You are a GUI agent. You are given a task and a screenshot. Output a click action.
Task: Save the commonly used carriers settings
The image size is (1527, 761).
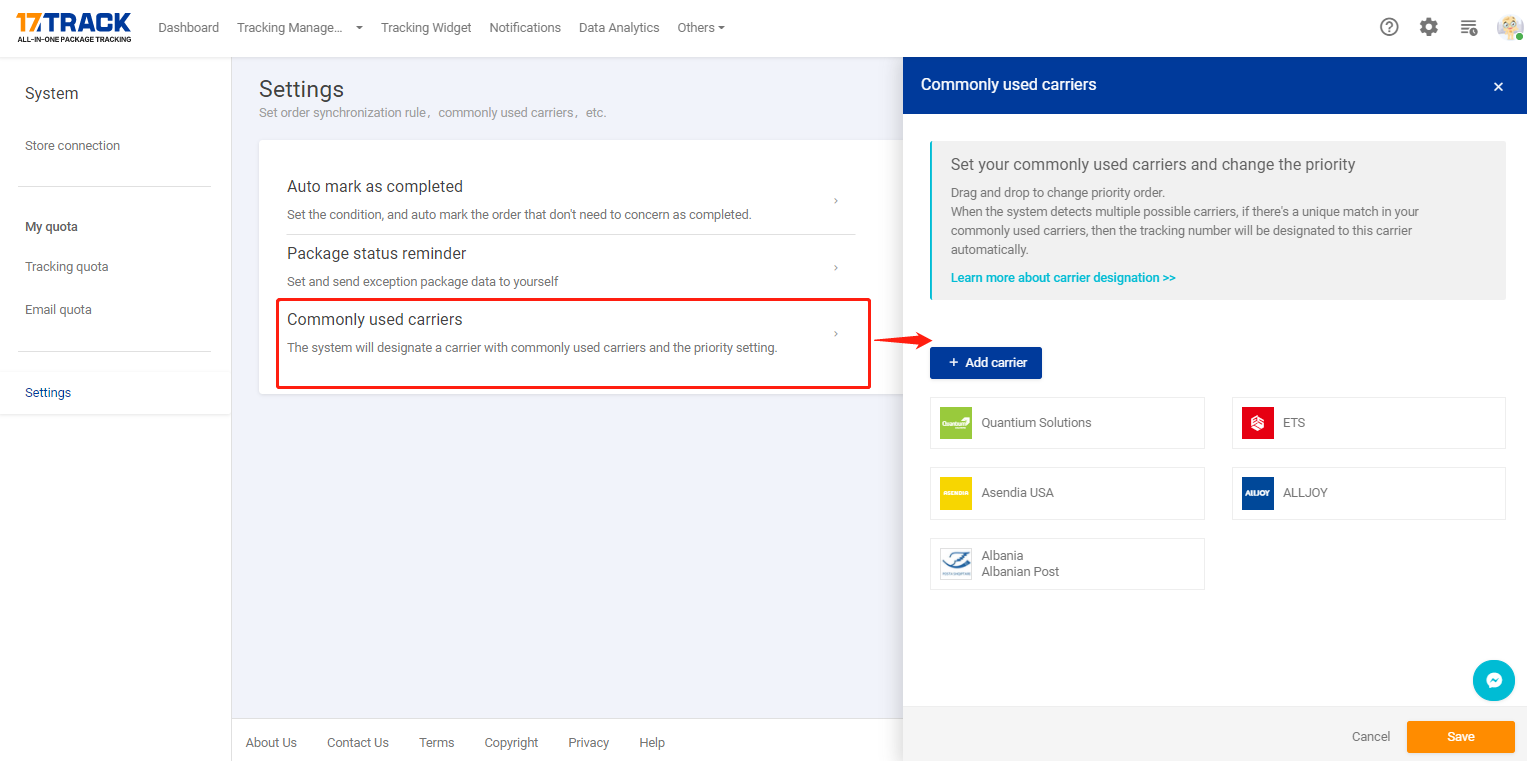1460,736
